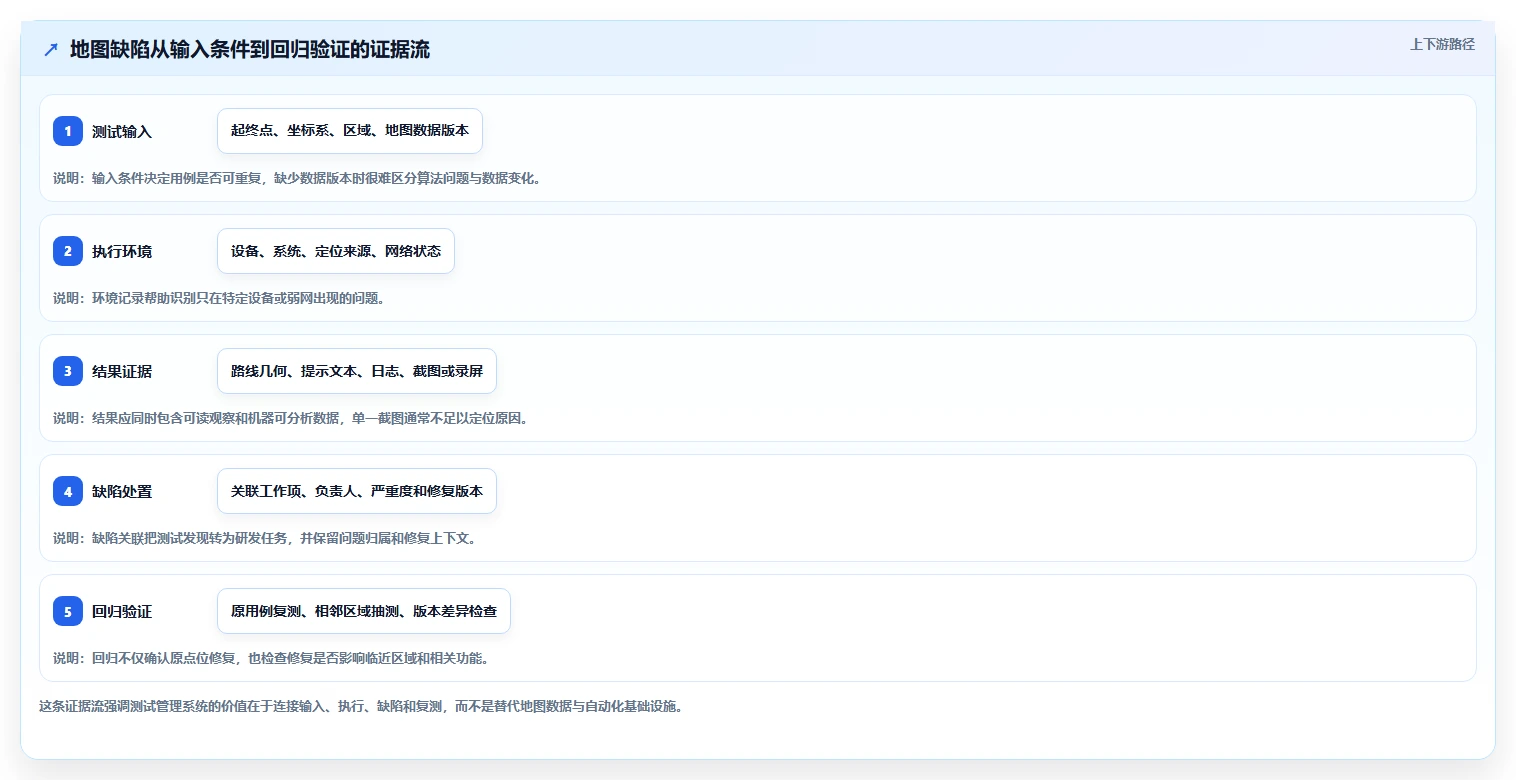Click the heading 地图缺陷从输入条件到回归验证的证据流
1516x780 pixels.
(250, 50)
